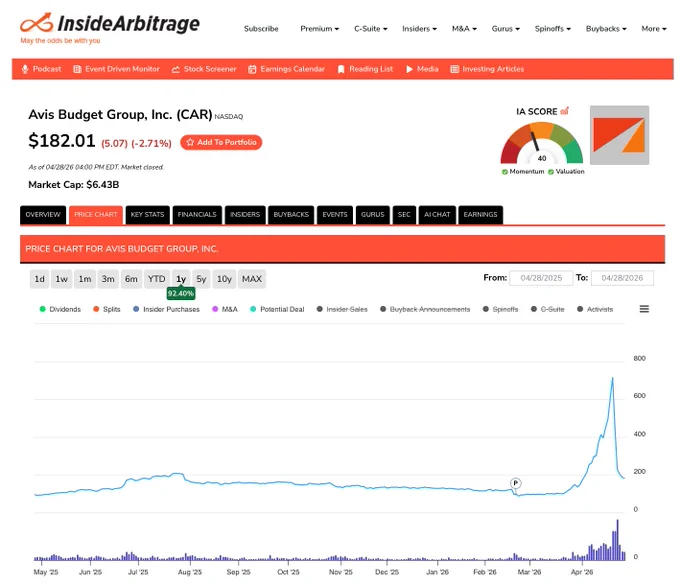Click the Earnings Calendar icon
Viewport: 680px width, 585px height.
(x=252, y=69)
